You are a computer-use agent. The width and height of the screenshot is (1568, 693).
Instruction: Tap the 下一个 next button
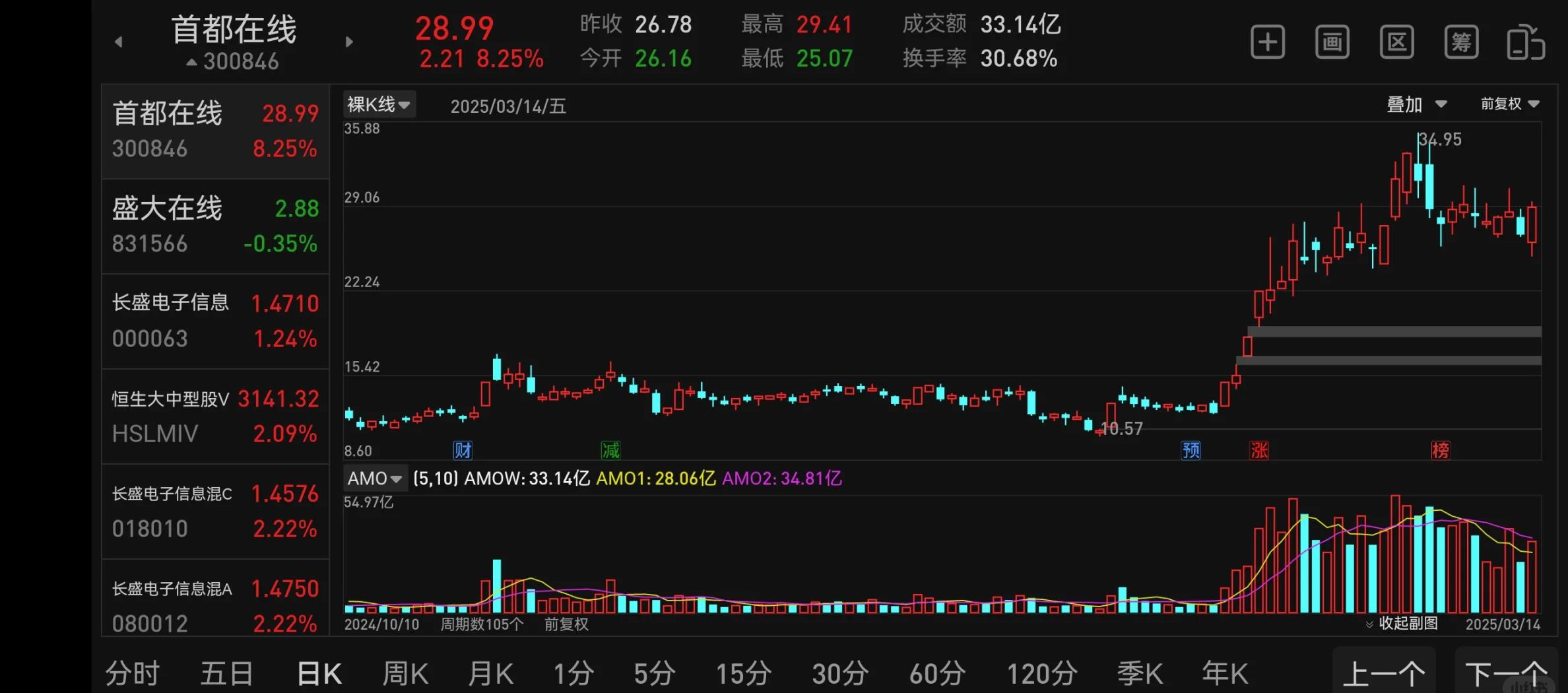pos(1506,671)
